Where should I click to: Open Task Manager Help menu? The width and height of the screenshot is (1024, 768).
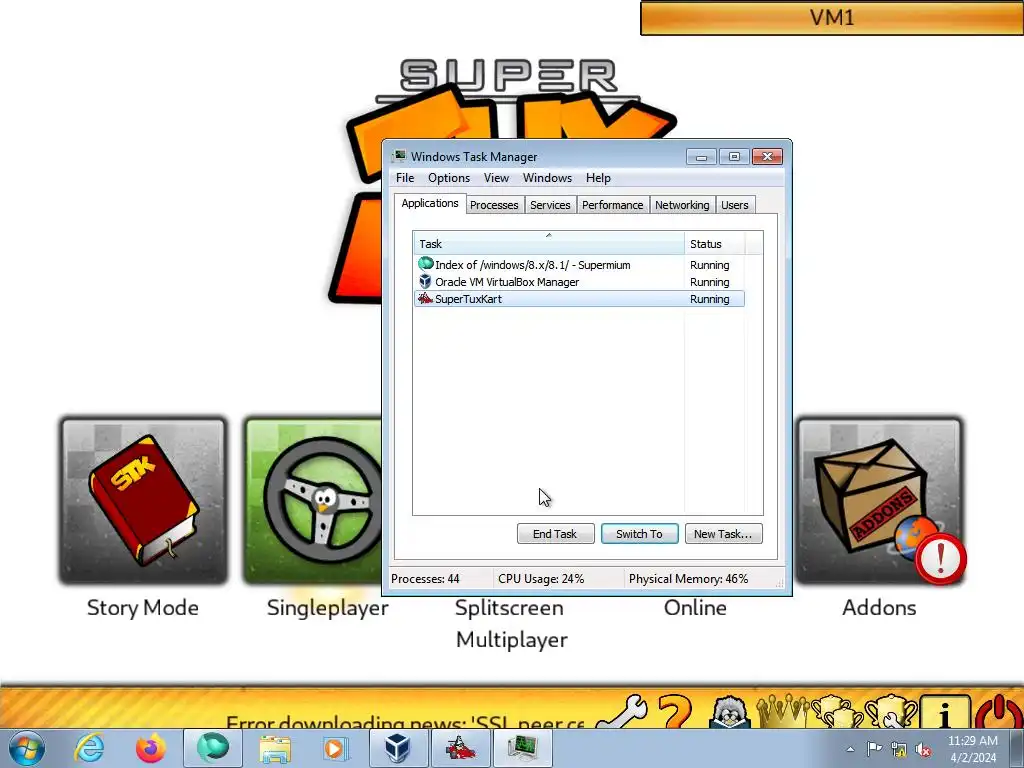tap(598, 178)
